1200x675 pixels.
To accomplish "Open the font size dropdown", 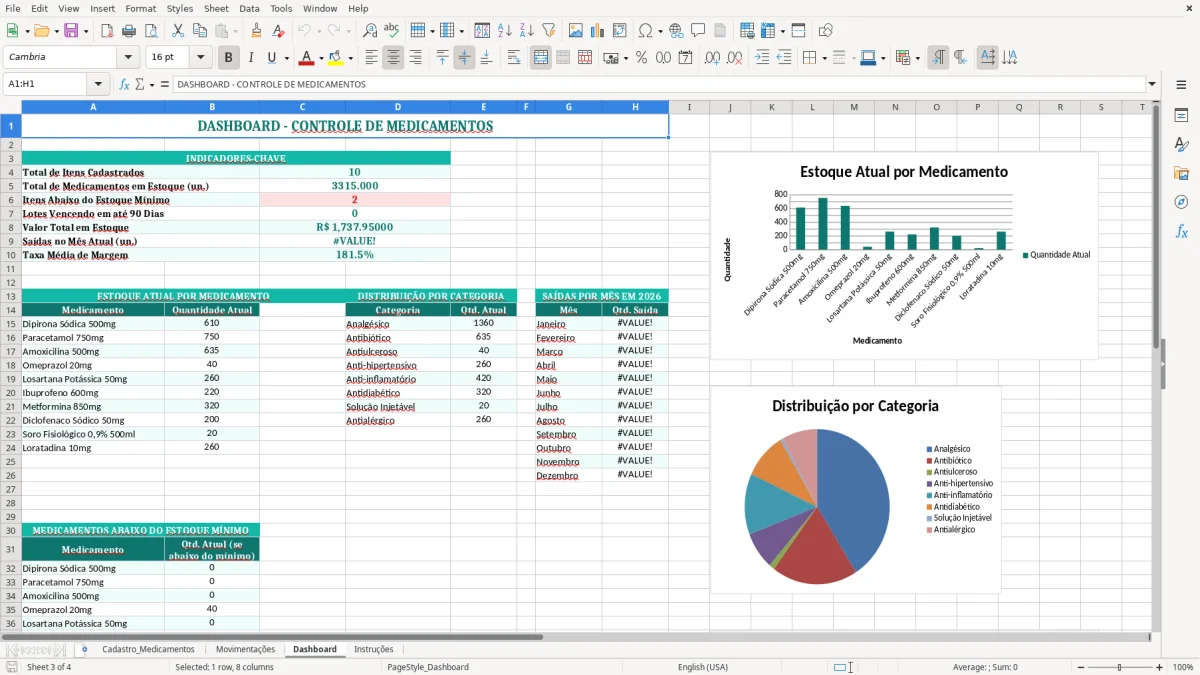I will [200, 58].
